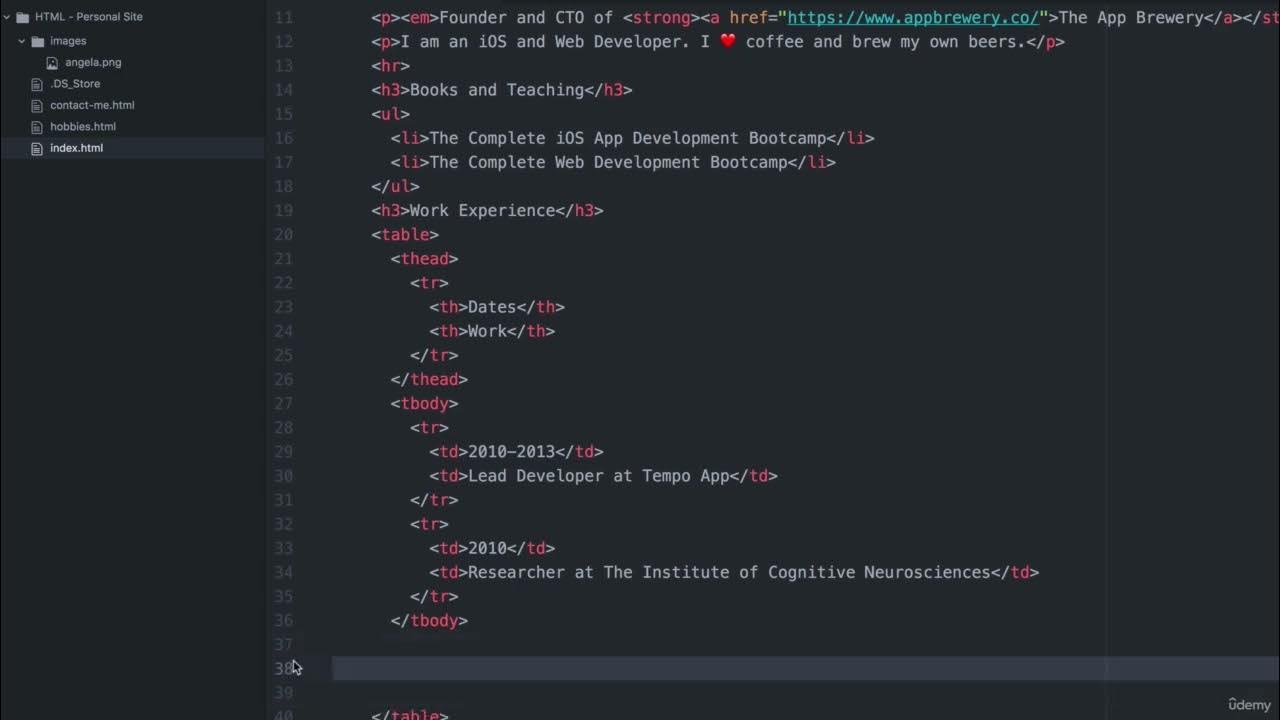1280x720 pixels.
Task: Collapse the HTML - Personal Site project chevron
Action: pos(7,17)
